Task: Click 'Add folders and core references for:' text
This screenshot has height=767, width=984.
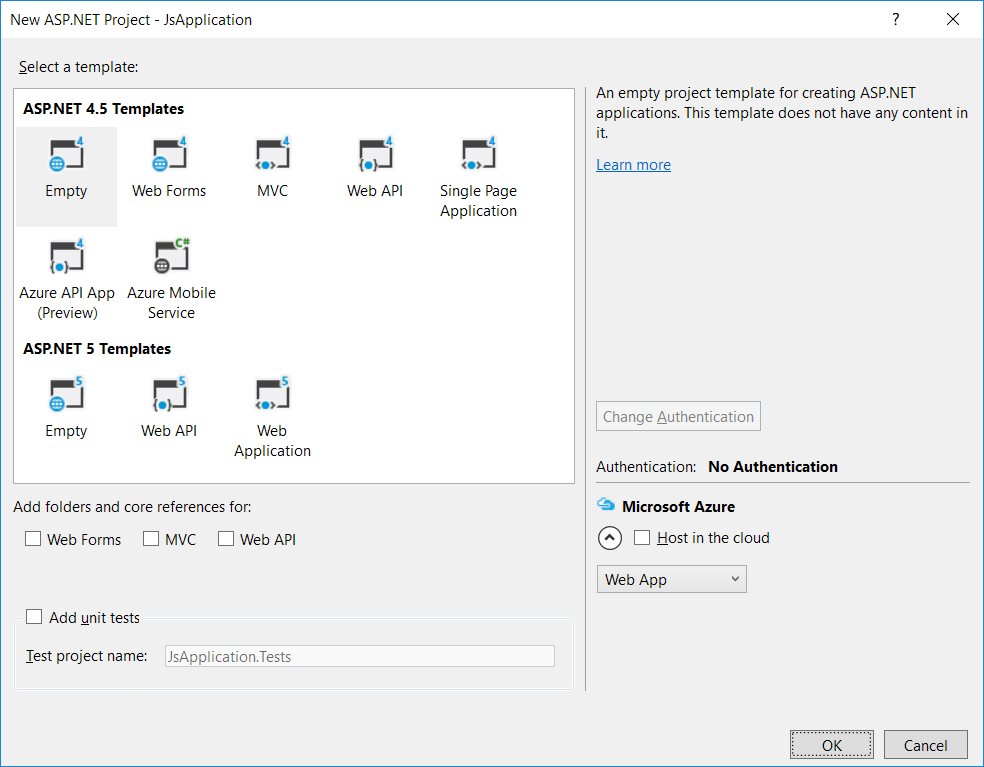Action: point(132,507)
